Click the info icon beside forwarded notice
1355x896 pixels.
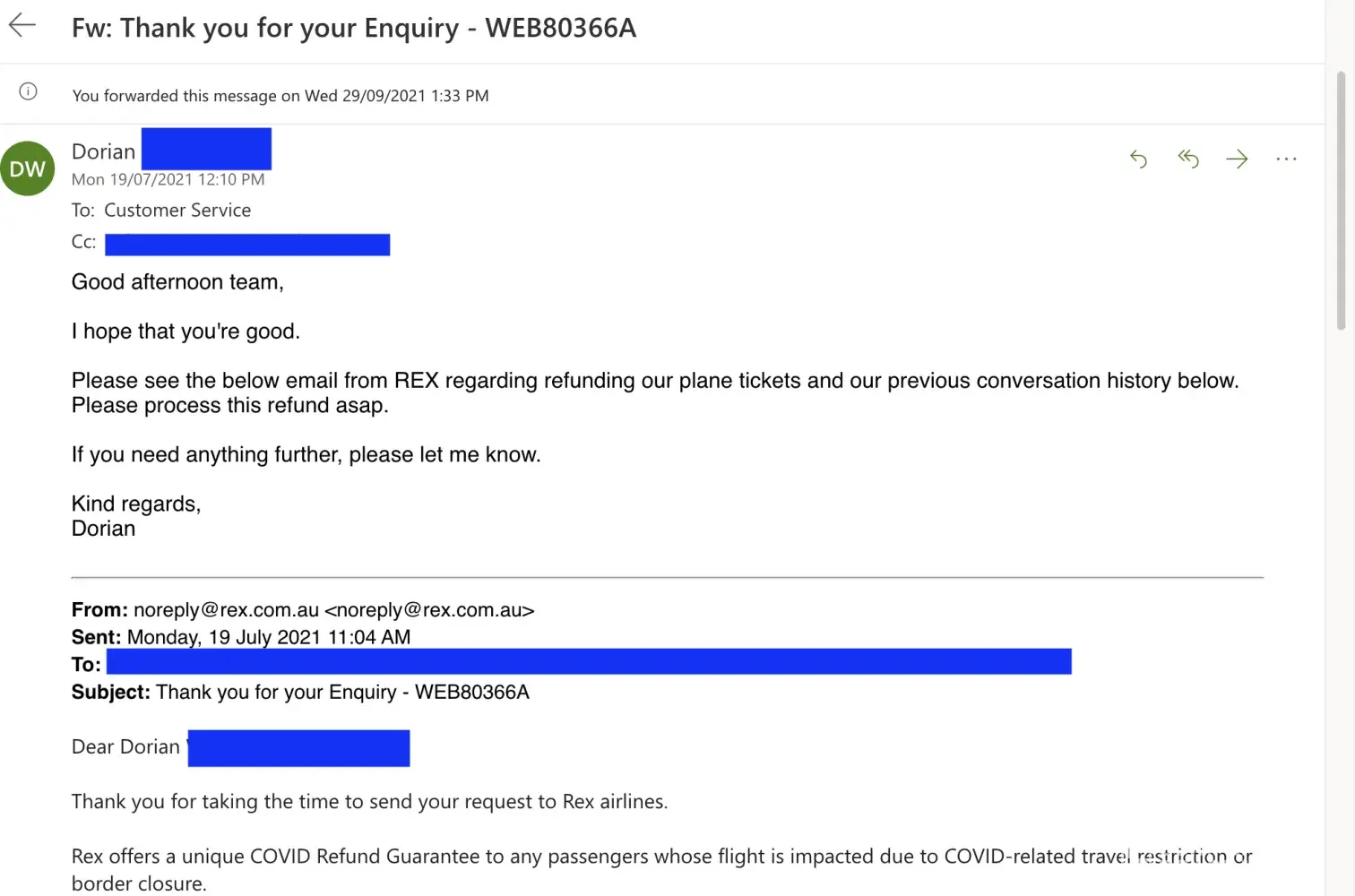[x=29, y=91]
